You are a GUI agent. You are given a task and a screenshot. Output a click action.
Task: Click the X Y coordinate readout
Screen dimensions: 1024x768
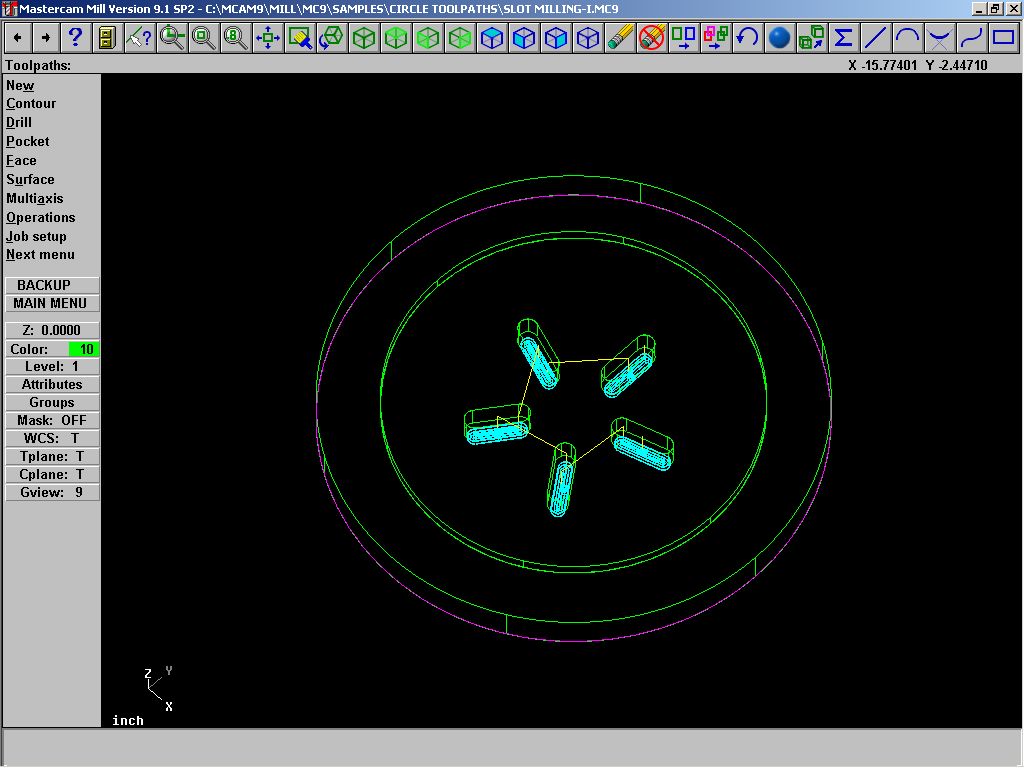(x=918, y=65)
